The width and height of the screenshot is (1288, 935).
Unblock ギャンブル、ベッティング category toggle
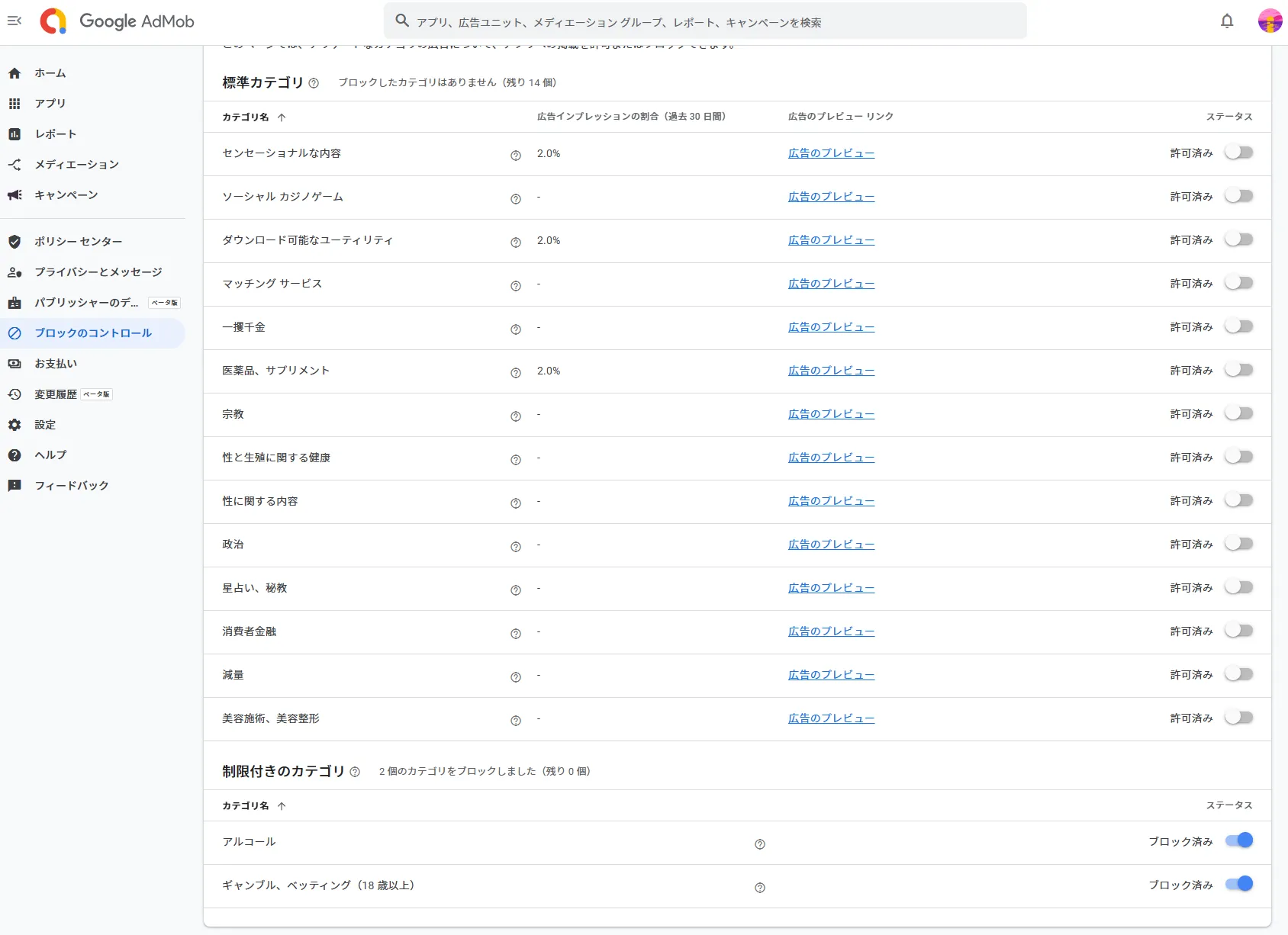pyautogui.click(x=1239, y=884)
